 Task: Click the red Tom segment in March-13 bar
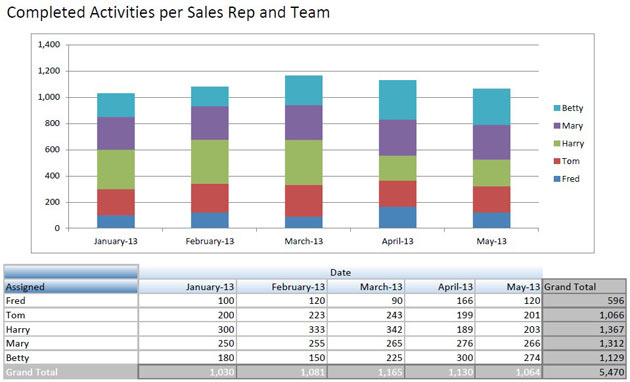click(304, 201)
